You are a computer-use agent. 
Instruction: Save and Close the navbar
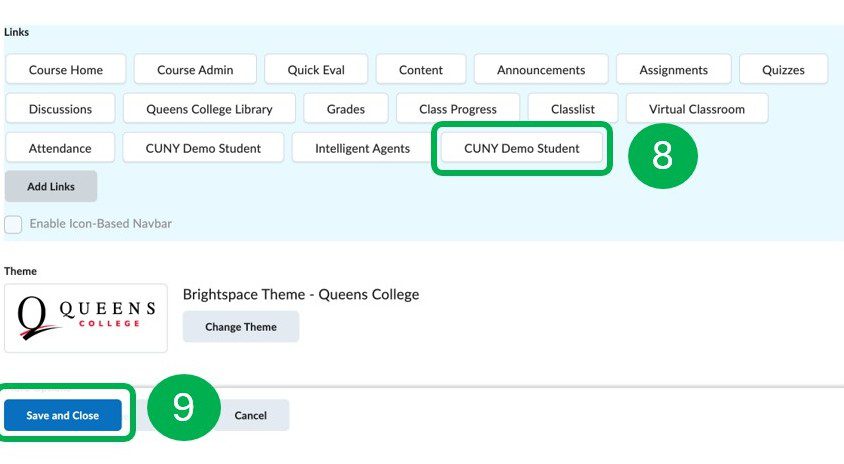[x=62, y=415]
